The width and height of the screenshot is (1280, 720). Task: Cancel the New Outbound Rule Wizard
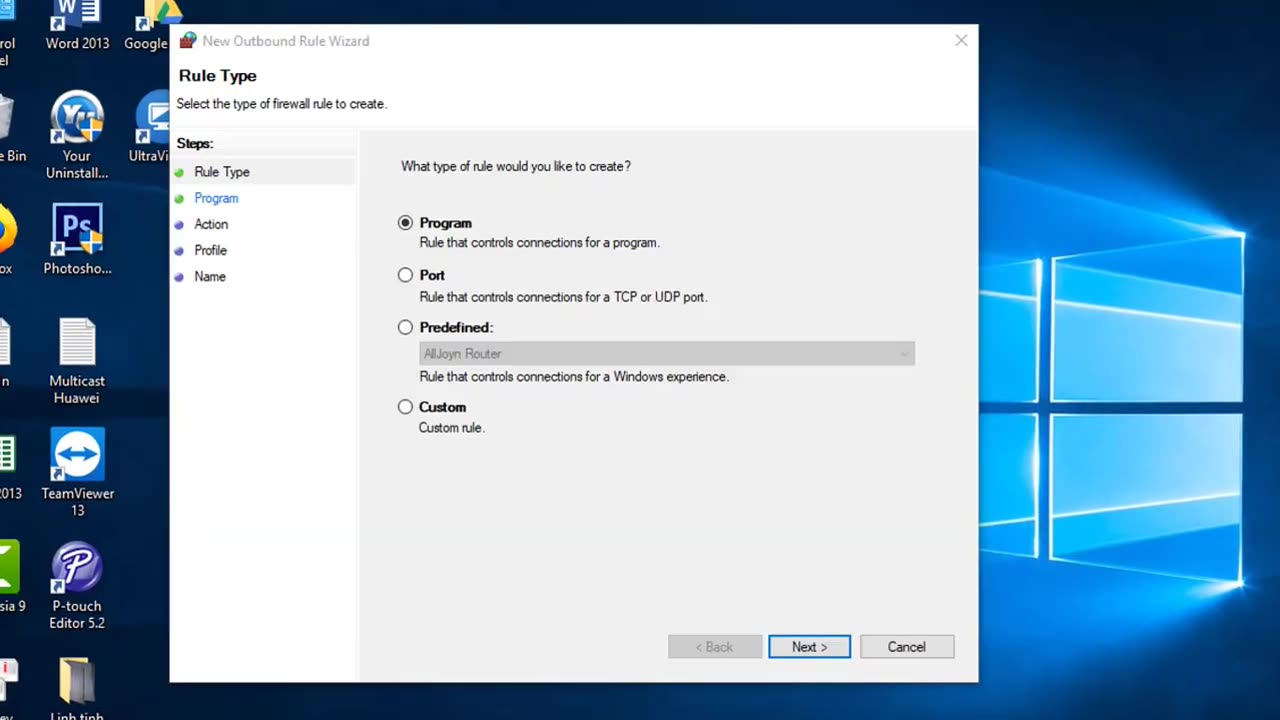tap(907, 647)
